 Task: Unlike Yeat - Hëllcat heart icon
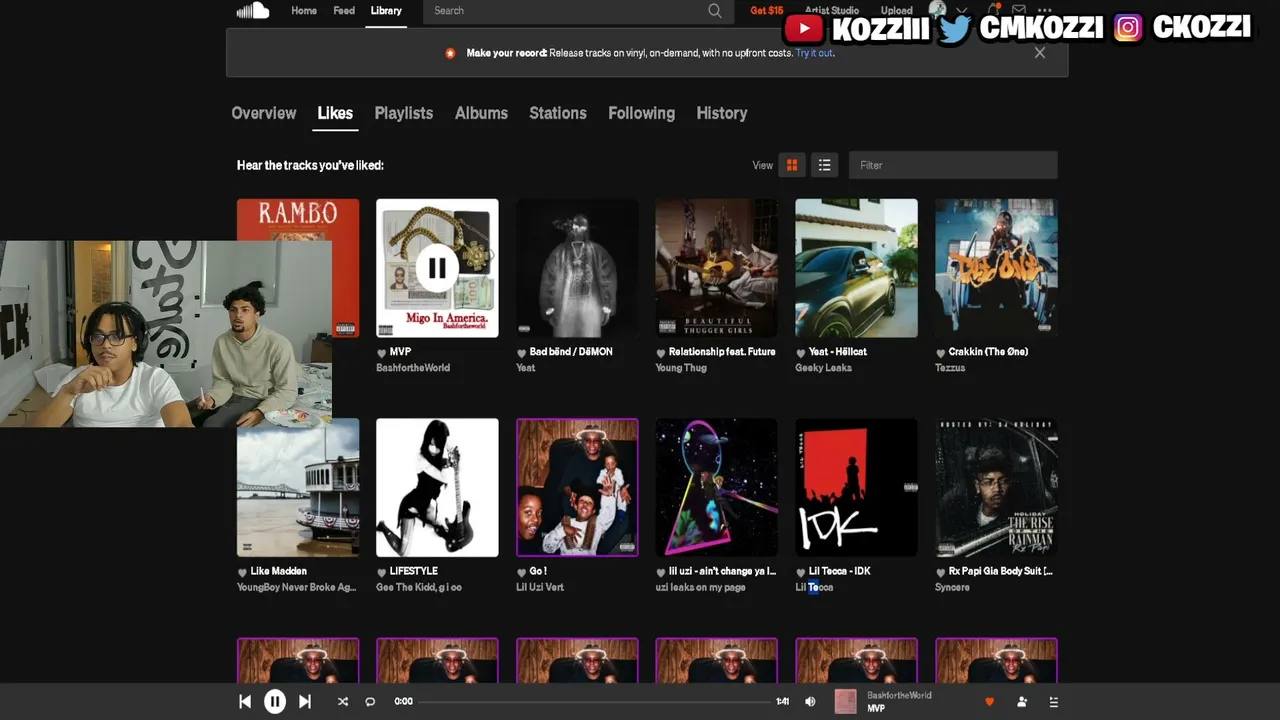pos(800,353)
